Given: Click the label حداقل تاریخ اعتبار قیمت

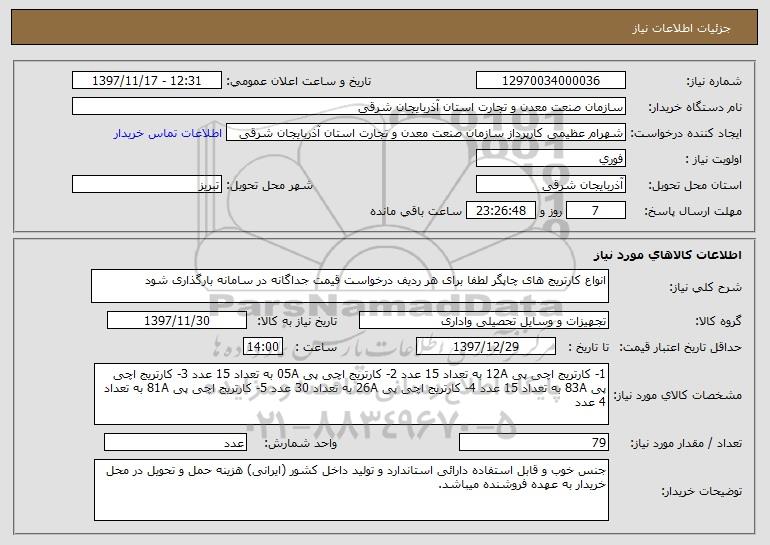Looking at the screenshot, I should pos(681,347).
